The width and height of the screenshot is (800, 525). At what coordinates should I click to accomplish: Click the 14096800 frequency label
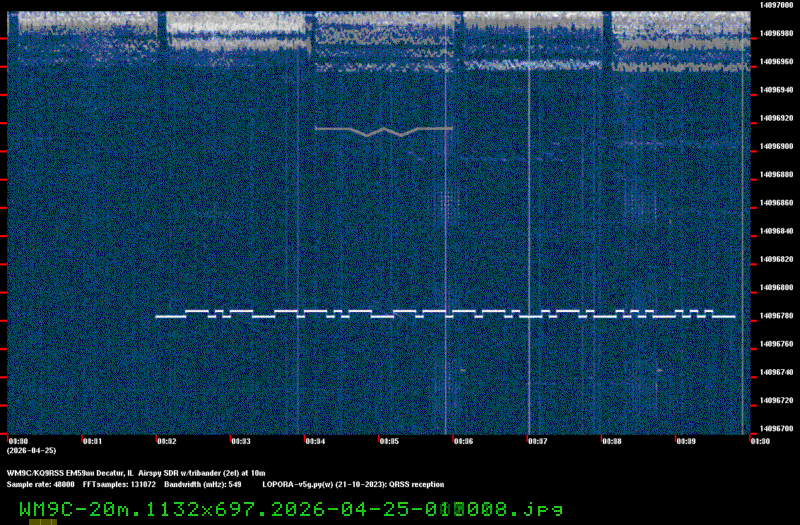coord(776,288)
